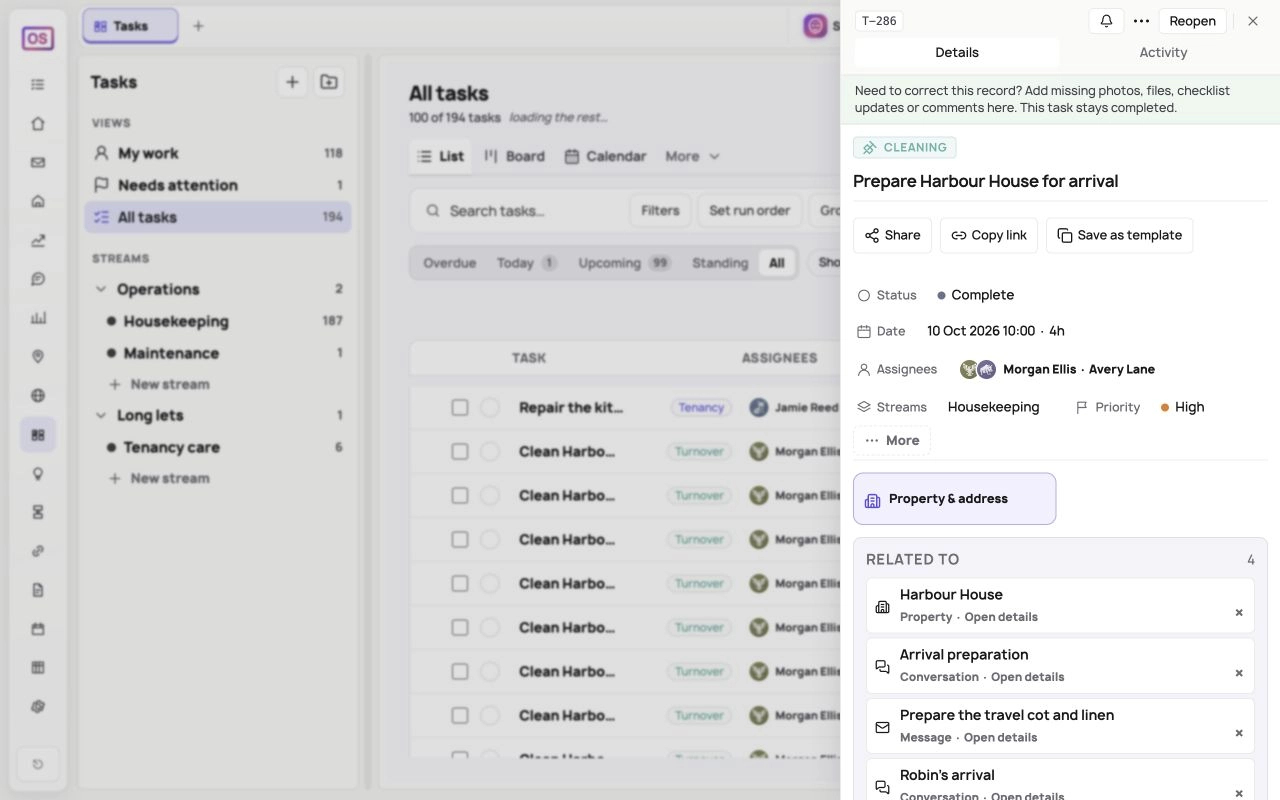Viewport: 1280px width, 800px height.
Task: Remove Harbour House from related items
Action: [x=1239, y=612]
